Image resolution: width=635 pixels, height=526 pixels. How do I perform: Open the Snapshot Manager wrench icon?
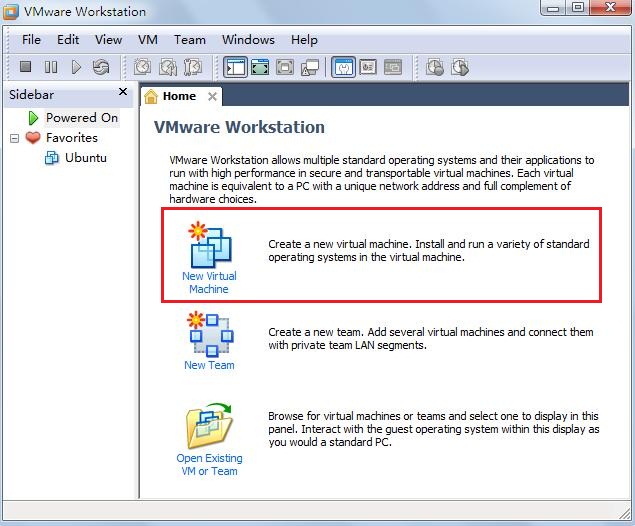coord(193,67)
